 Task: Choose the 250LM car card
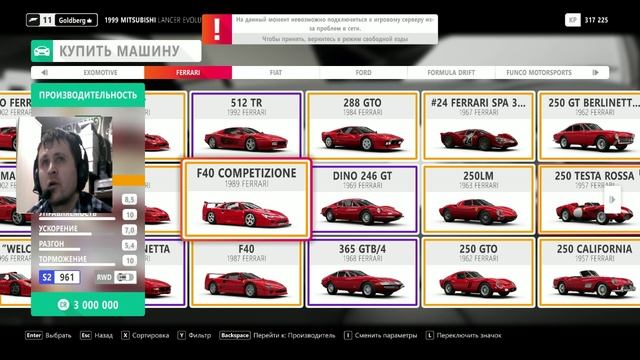pos(478,199)
